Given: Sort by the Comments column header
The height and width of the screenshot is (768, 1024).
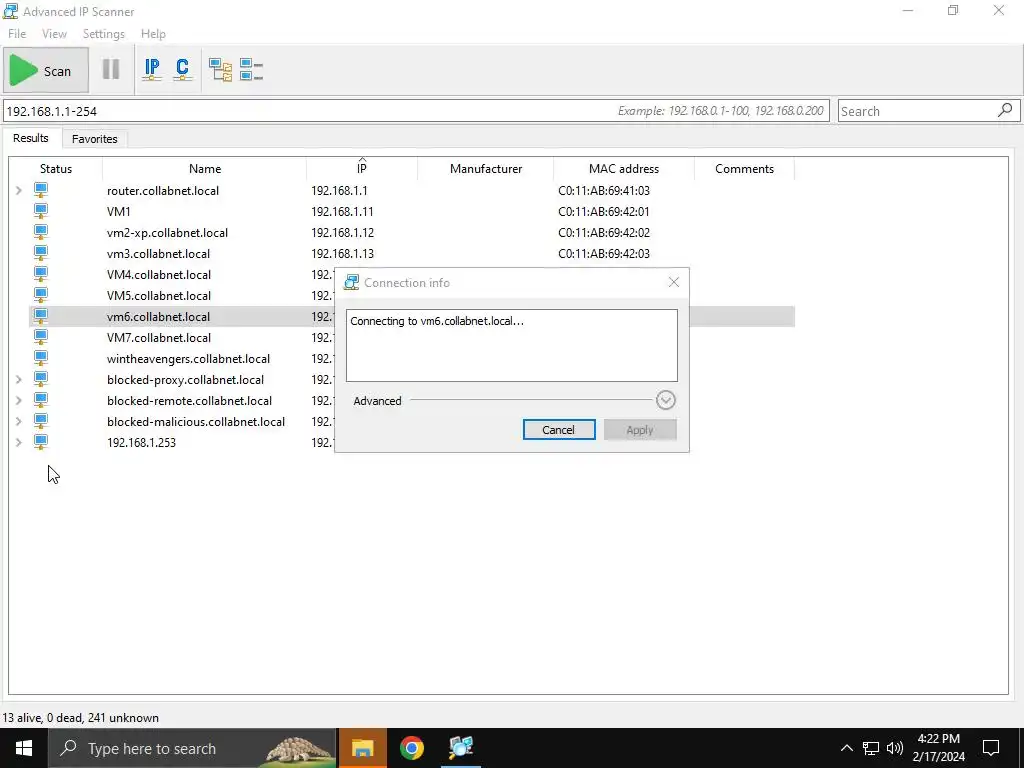Looking at the screenshot, I should tap(744, 168).
